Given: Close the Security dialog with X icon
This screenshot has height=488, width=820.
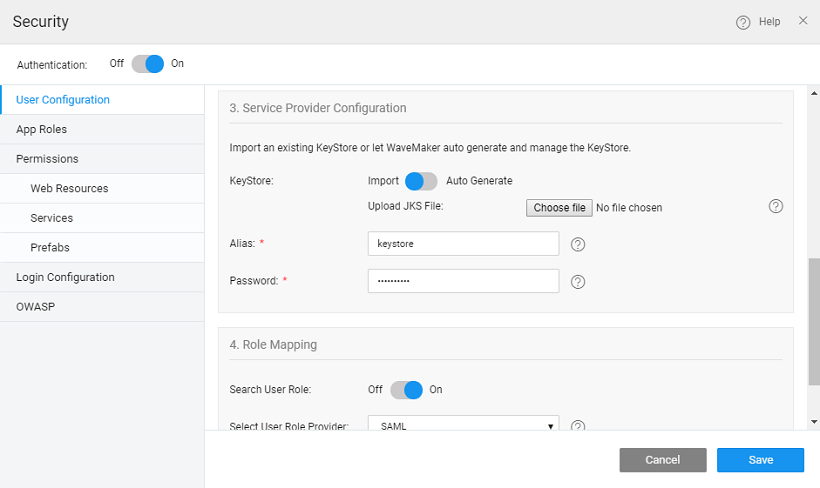Looking at the screenshot, I should click(x=803, y=21).
